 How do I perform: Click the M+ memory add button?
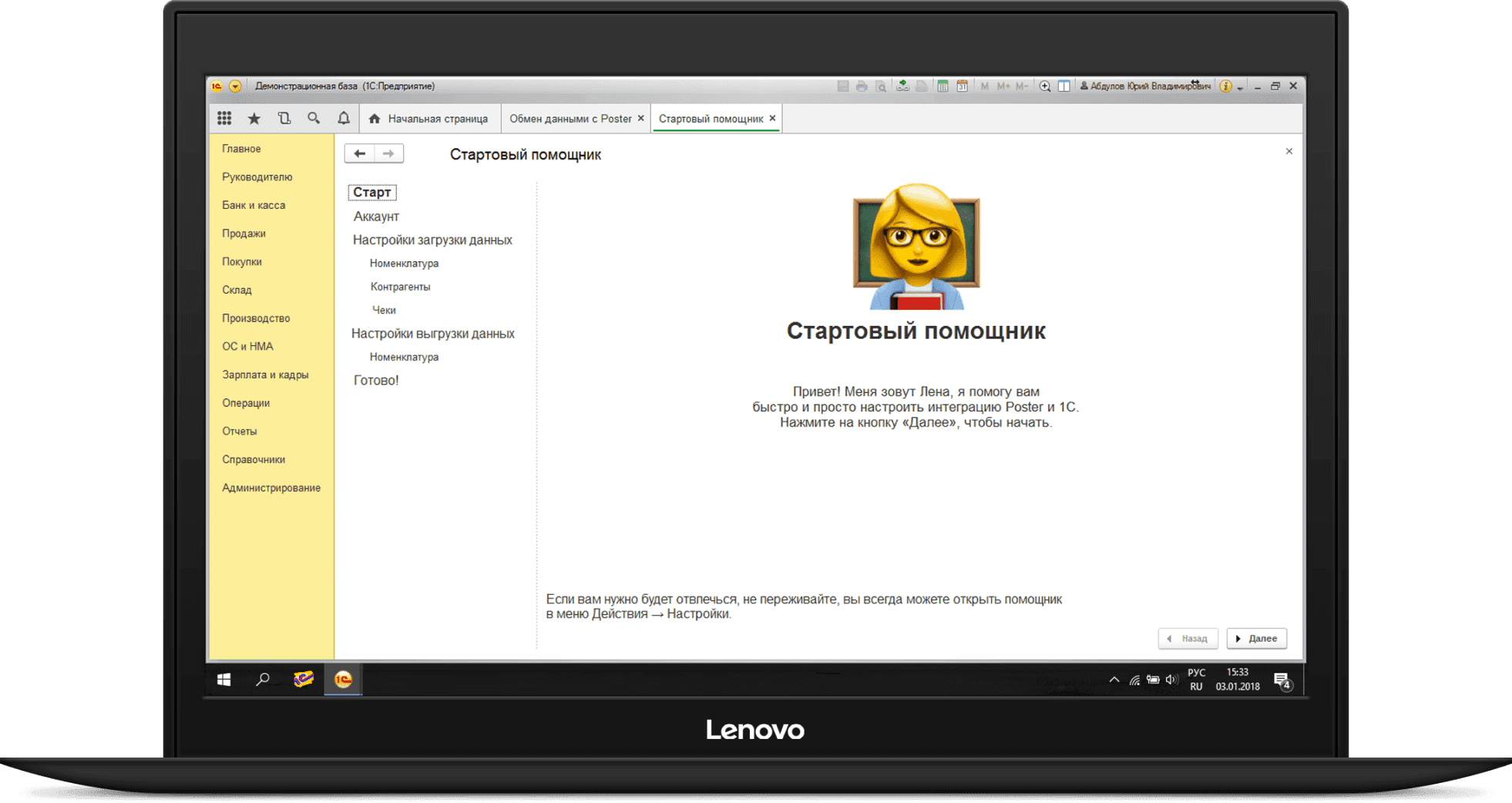(x=1003, y=86)
